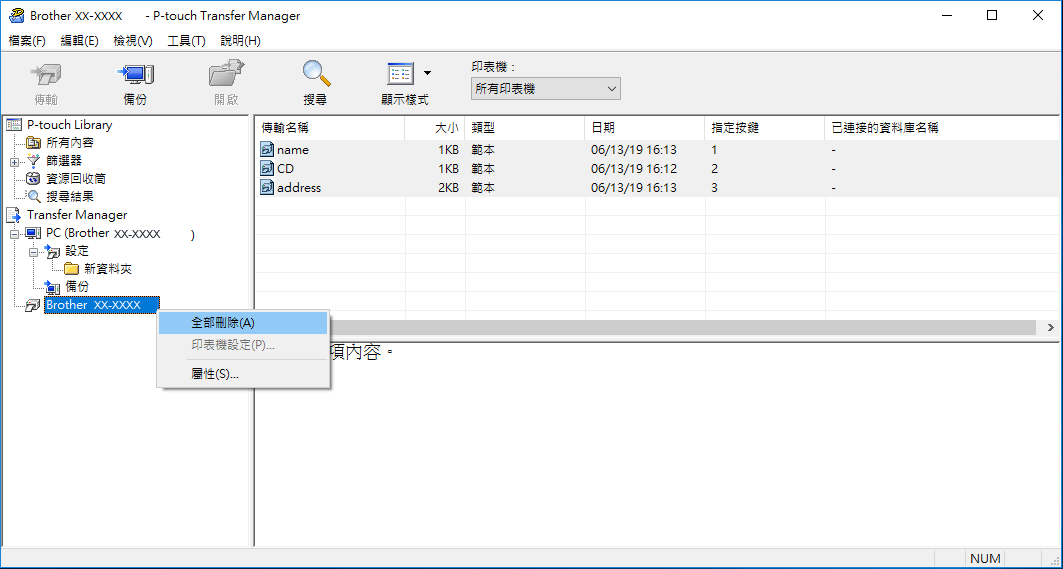Click the 顯示樣式 view style icon
The width and height of the screenshot is (1063, 569).
(400, 74)
